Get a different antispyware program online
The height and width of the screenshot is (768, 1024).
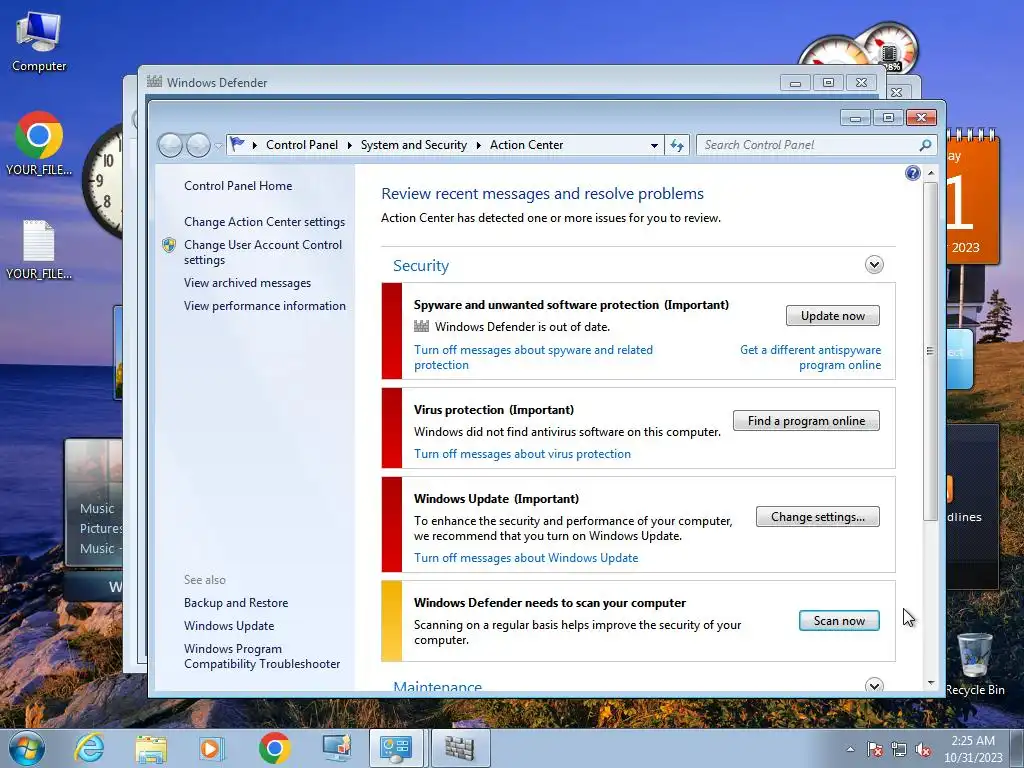pyautogui.click(x=810, y=357)
